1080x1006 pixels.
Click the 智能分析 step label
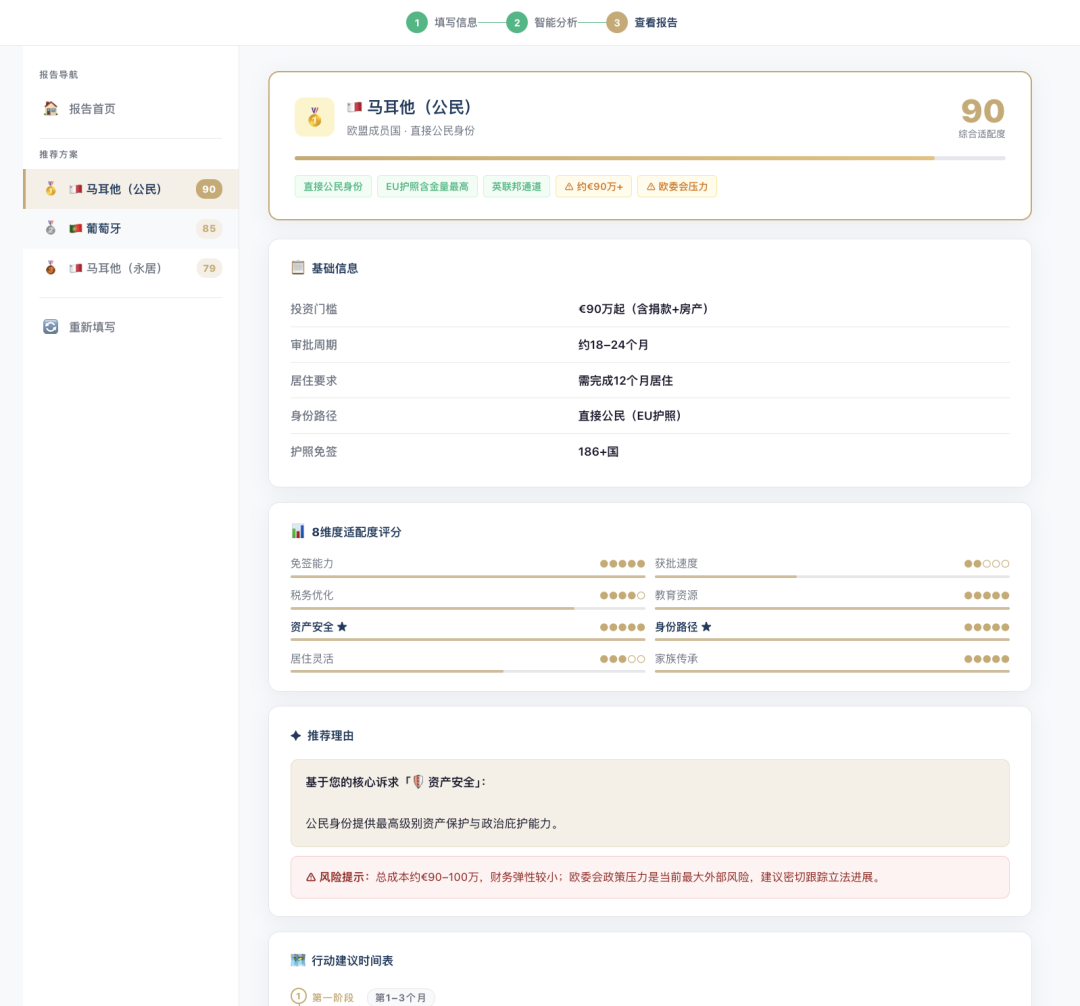point(556,23)
